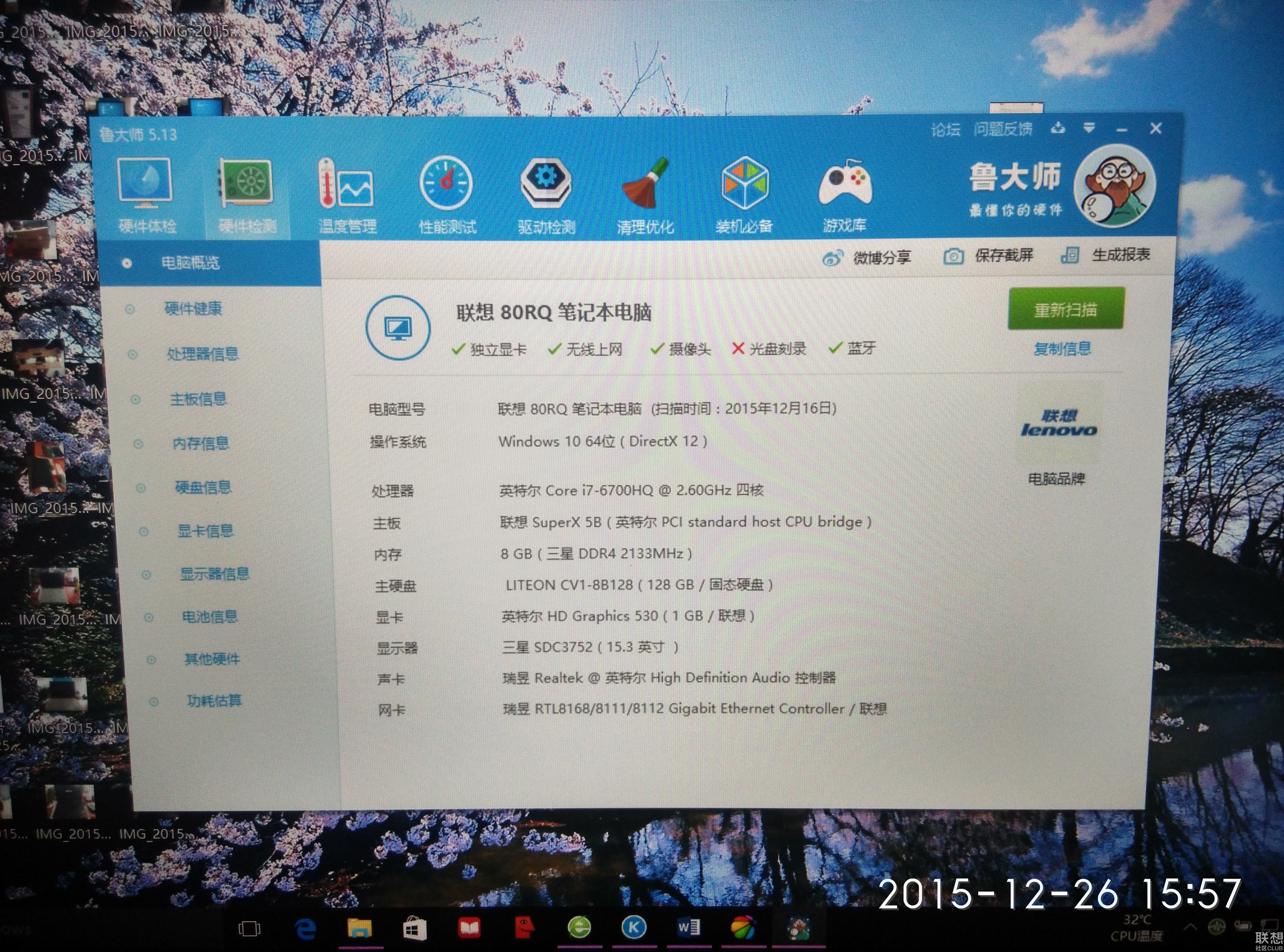
Task: Select 电池信息 in the sidebar
Action: (x=210, y=617)
